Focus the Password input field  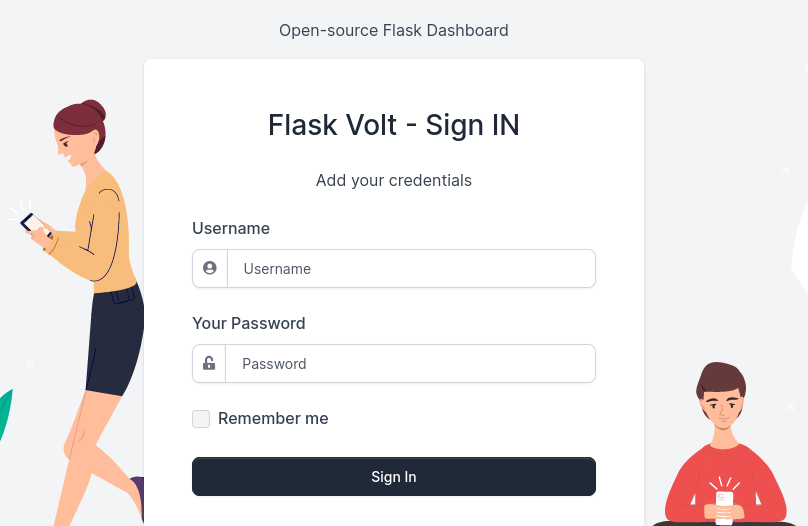tap(410, 363)
